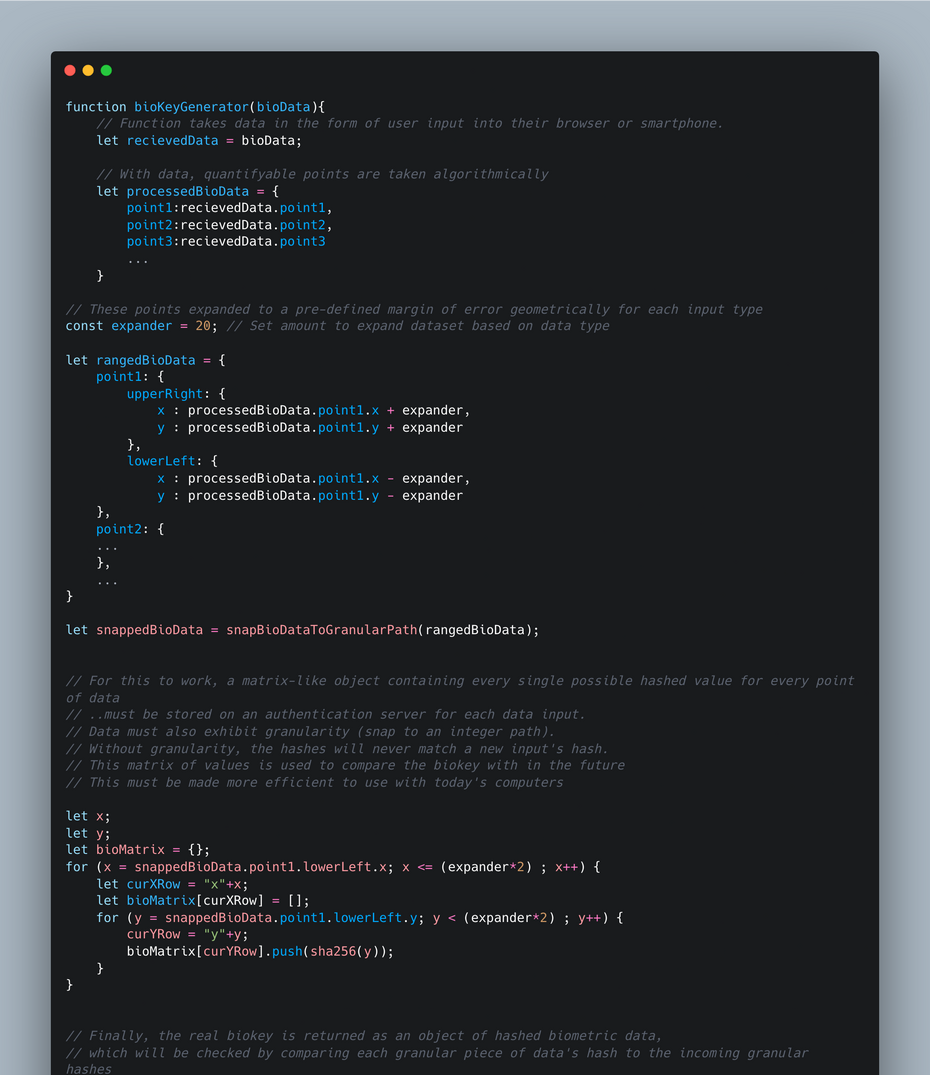930x1075 pixels.
Task: Click the upperRight property key
Action: pos(164,394)
